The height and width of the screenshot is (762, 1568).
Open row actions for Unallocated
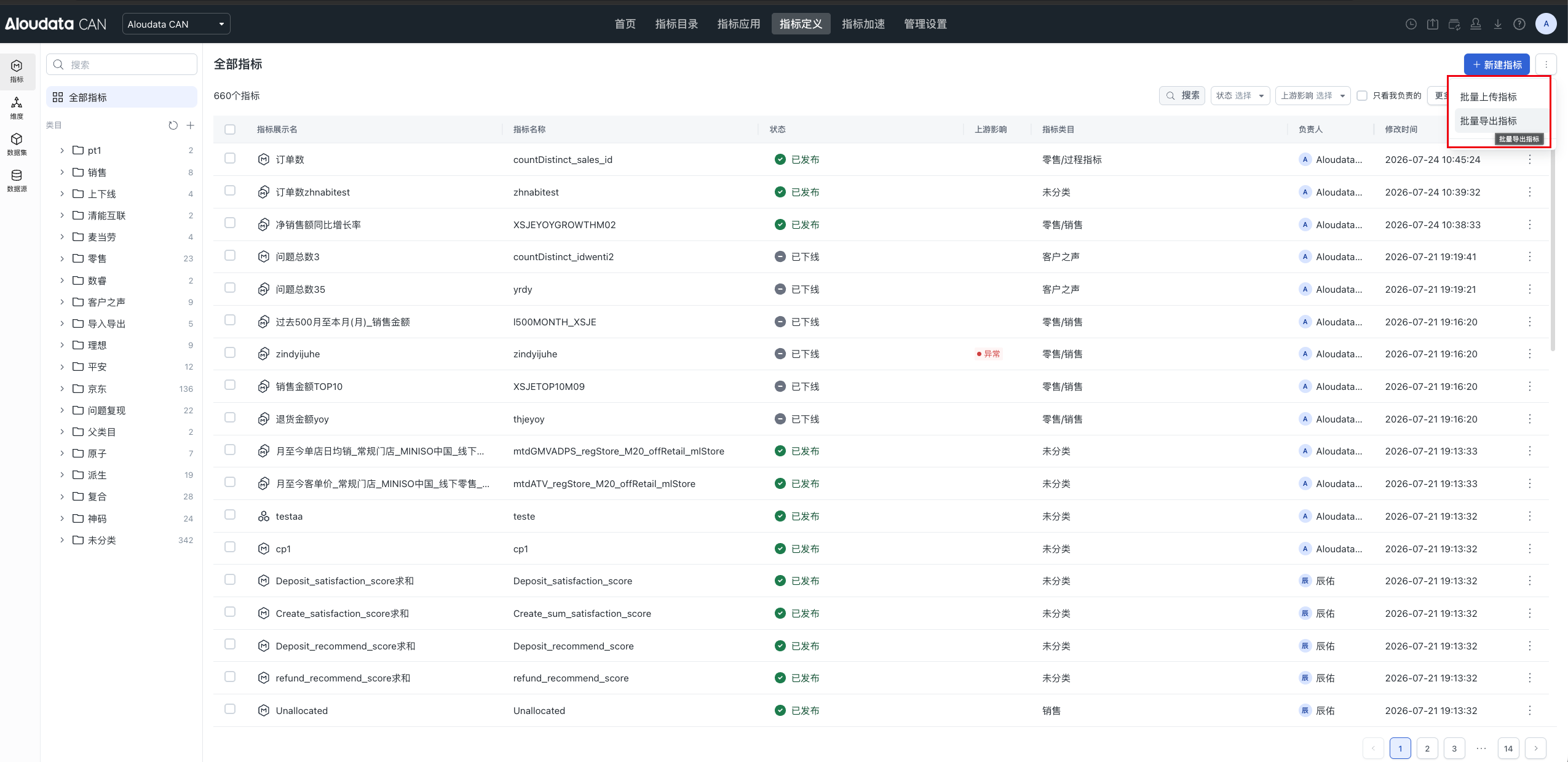(1530, 710)
